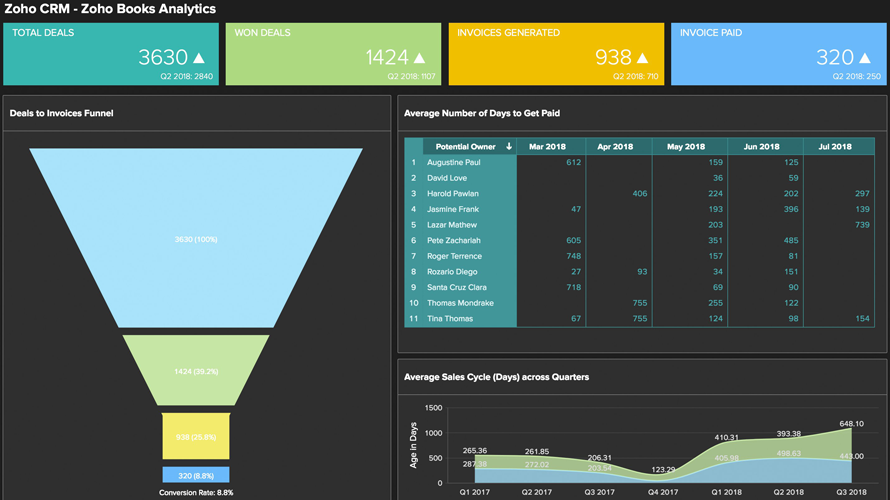Click Lazar Mathew's 739 value in Jul 2018
The height and width of the screenshot is (500, 890).
861,225
